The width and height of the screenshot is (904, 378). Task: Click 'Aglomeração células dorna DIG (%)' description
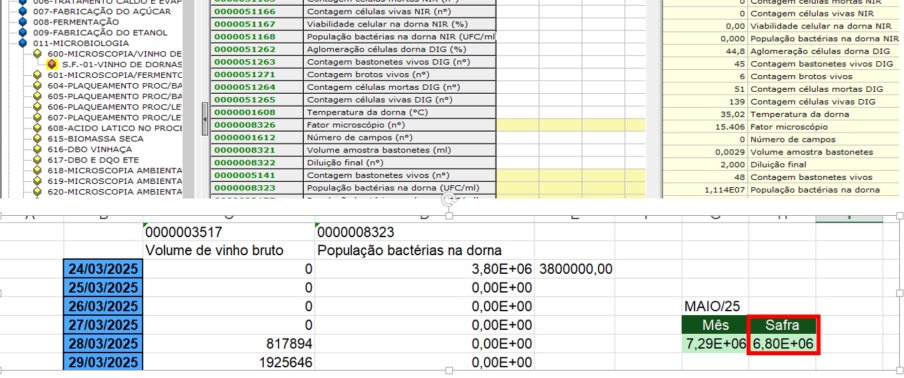(x=399, y=49)
